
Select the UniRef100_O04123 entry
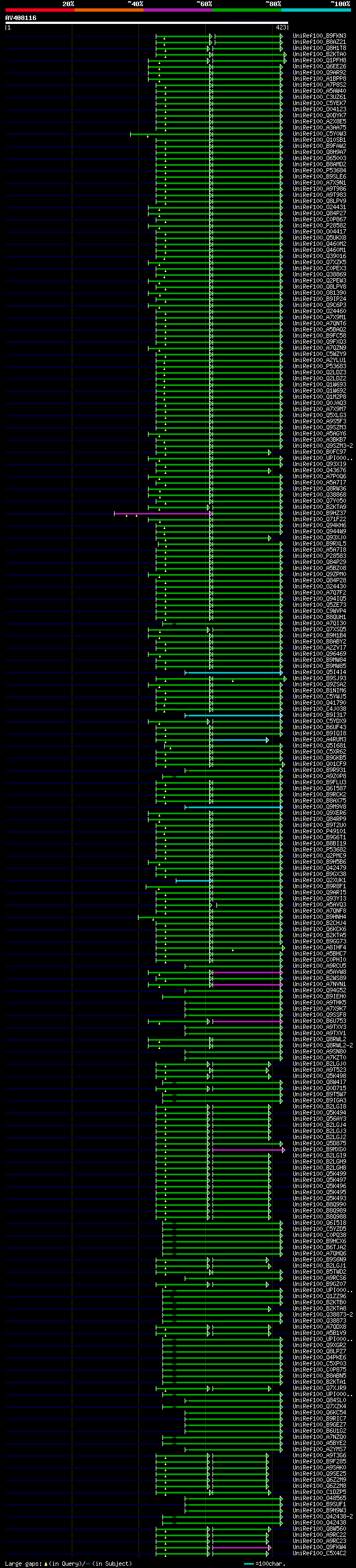coord(319,110)
